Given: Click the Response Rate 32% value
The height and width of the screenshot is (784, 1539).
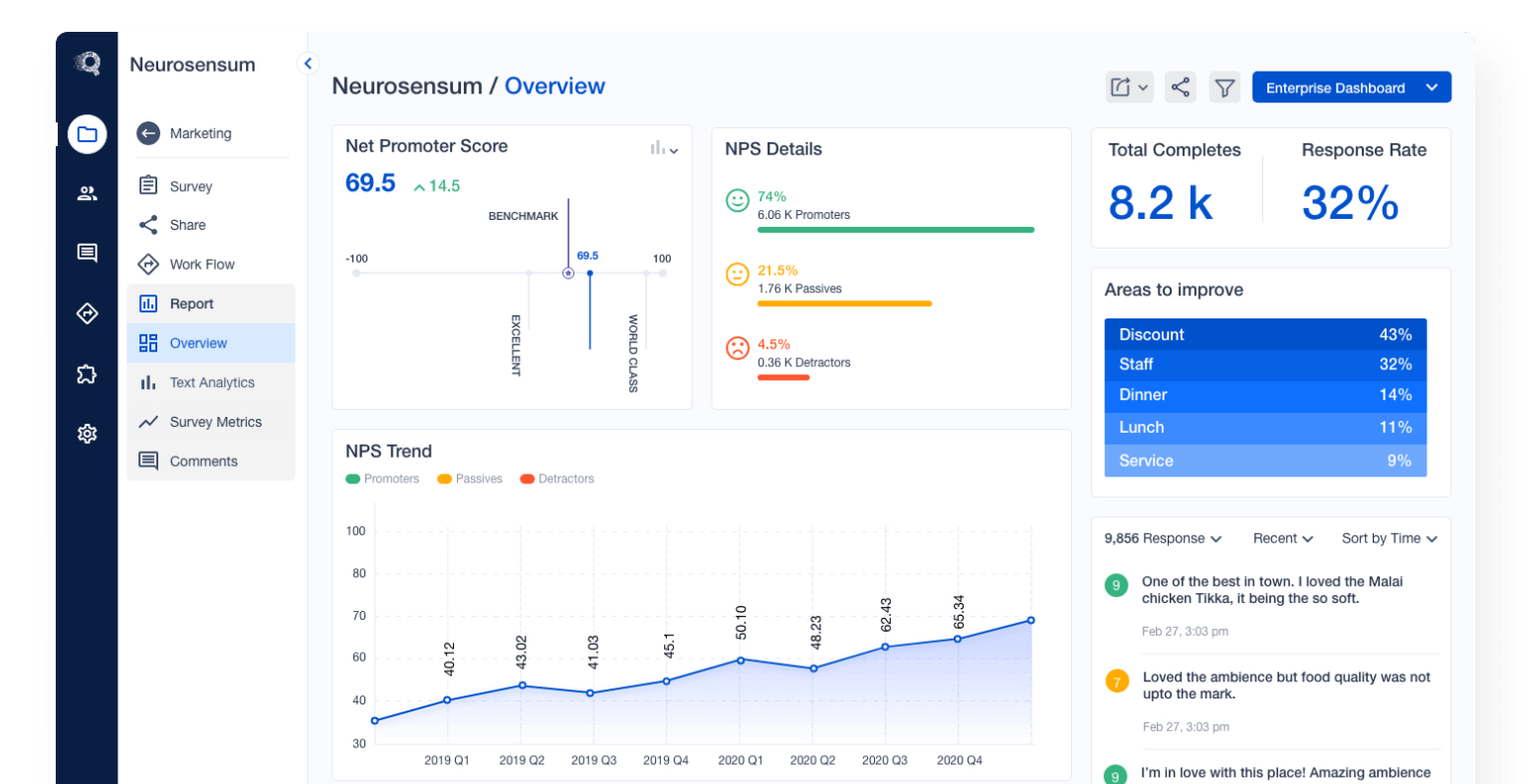Looking at the screenshot, I should (x=1350, y=203).
